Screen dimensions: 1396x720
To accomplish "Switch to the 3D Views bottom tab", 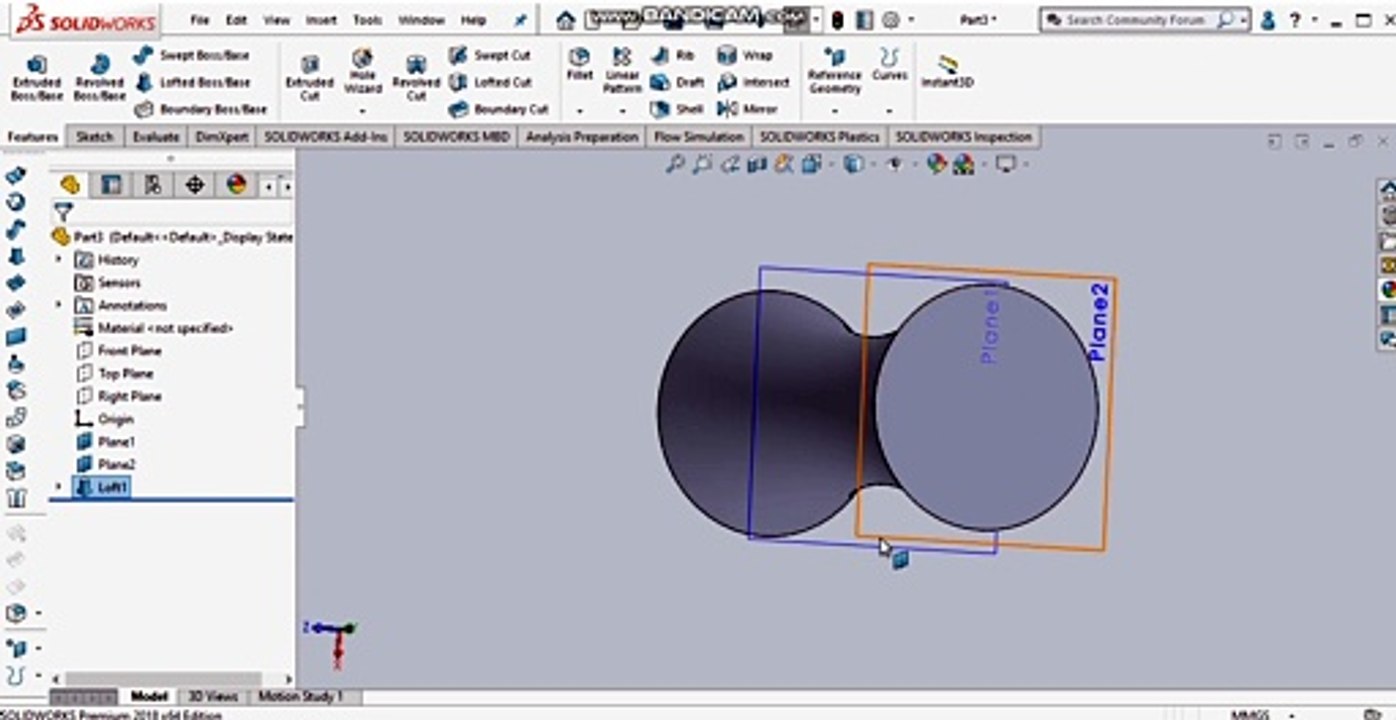I will tap(213, 696).
